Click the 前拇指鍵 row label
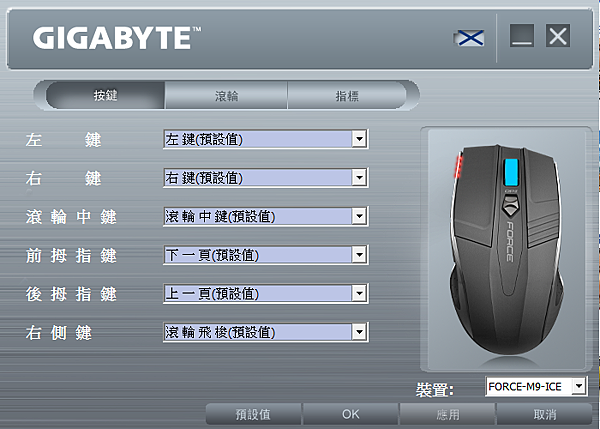The width and height of the screenshot is (600, 429). coord(71,256)
